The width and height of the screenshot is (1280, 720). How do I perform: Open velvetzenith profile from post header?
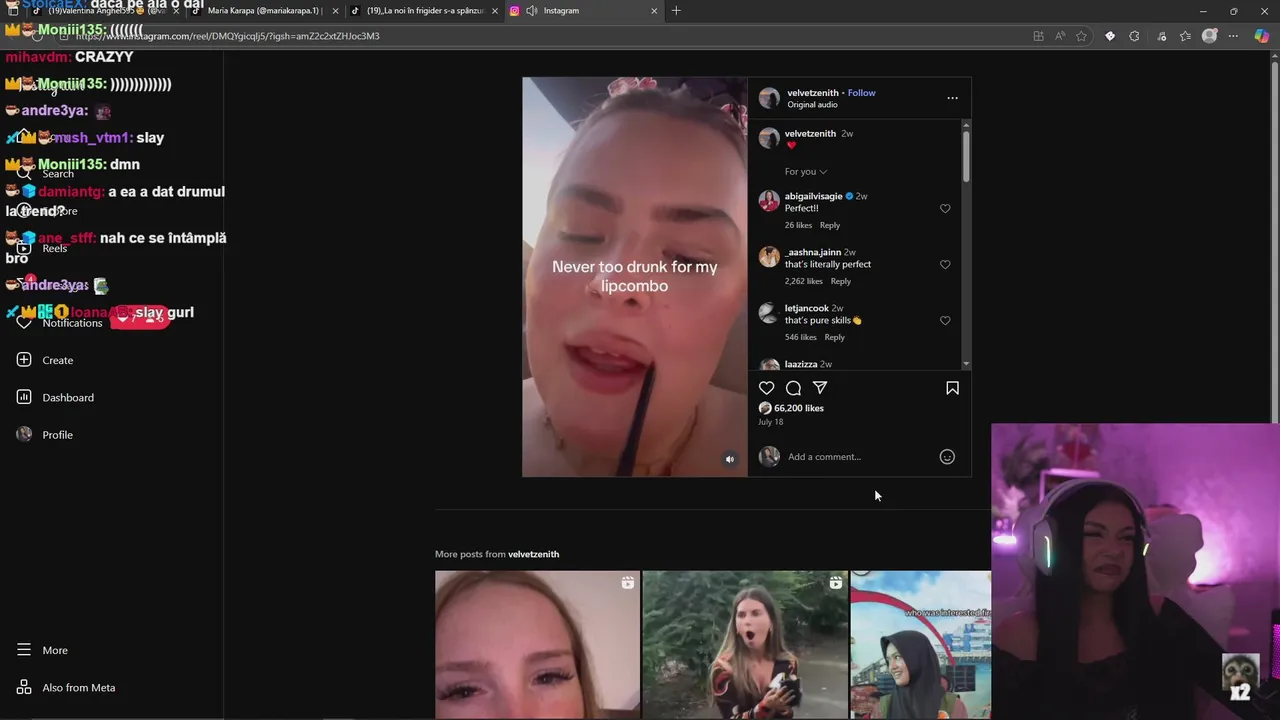(x=813, y=93)
